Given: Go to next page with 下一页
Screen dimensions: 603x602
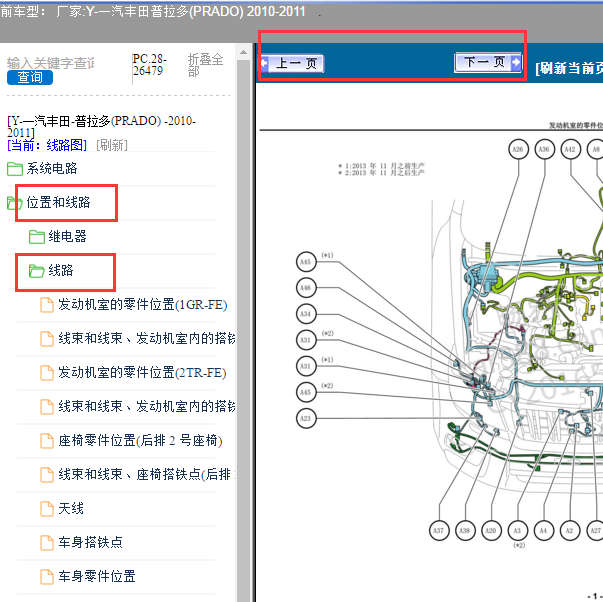Looking at the screenshot, I should 488,62.
